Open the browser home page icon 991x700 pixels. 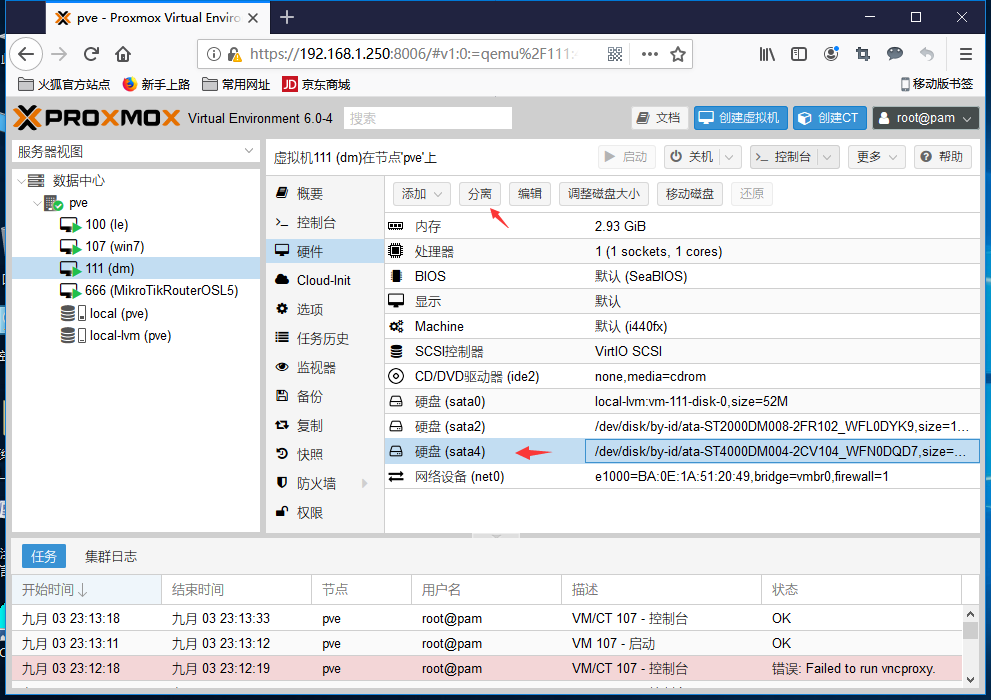point(123,54)
